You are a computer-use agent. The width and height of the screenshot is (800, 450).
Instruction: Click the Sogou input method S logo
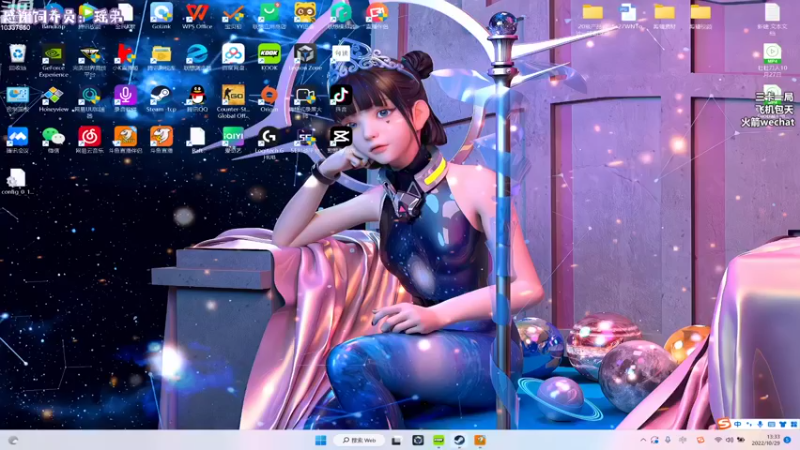pyautogui.click(x=723, y=423)
